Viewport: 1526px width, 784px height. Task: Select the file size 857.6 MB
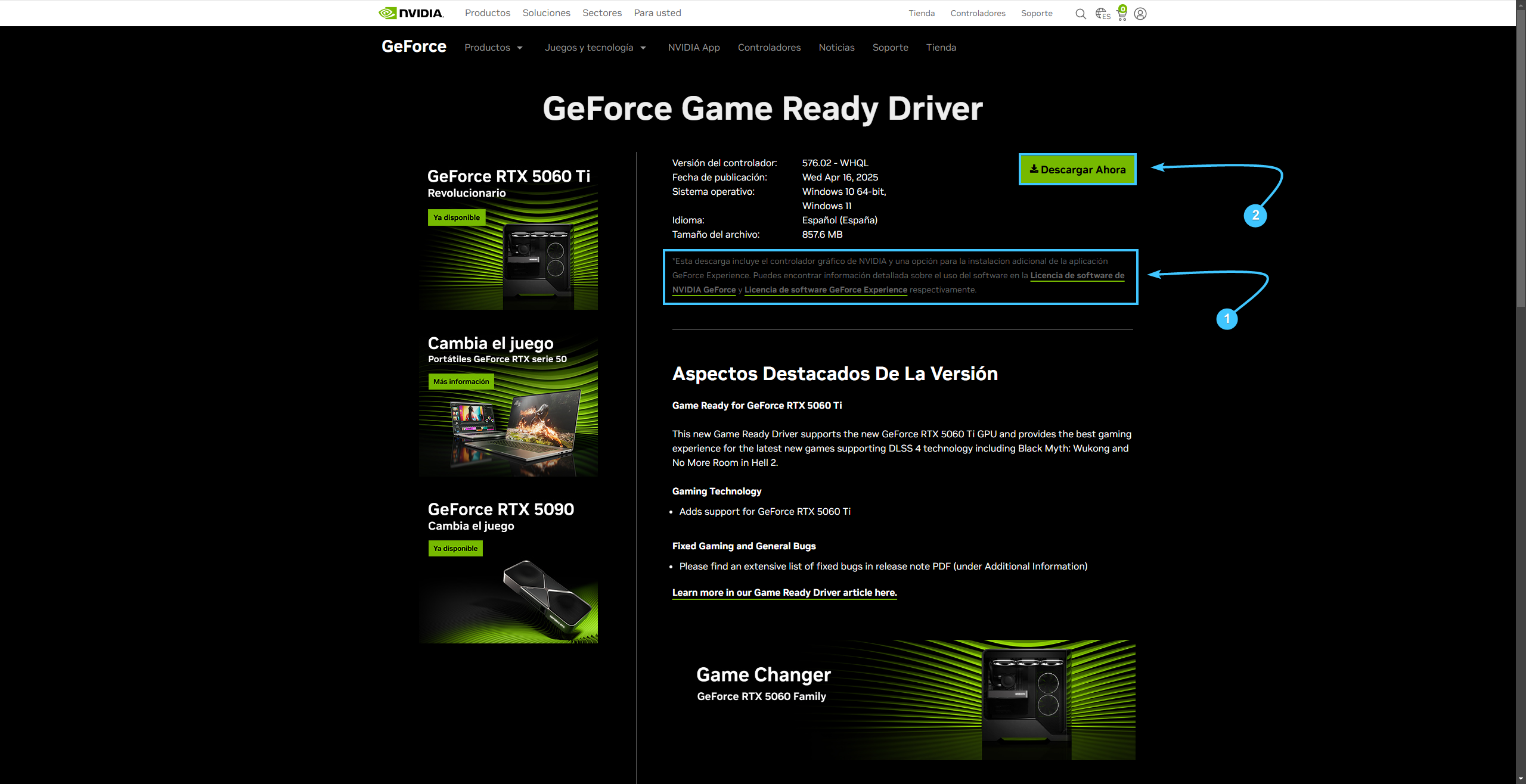click(x=822, y=235)
